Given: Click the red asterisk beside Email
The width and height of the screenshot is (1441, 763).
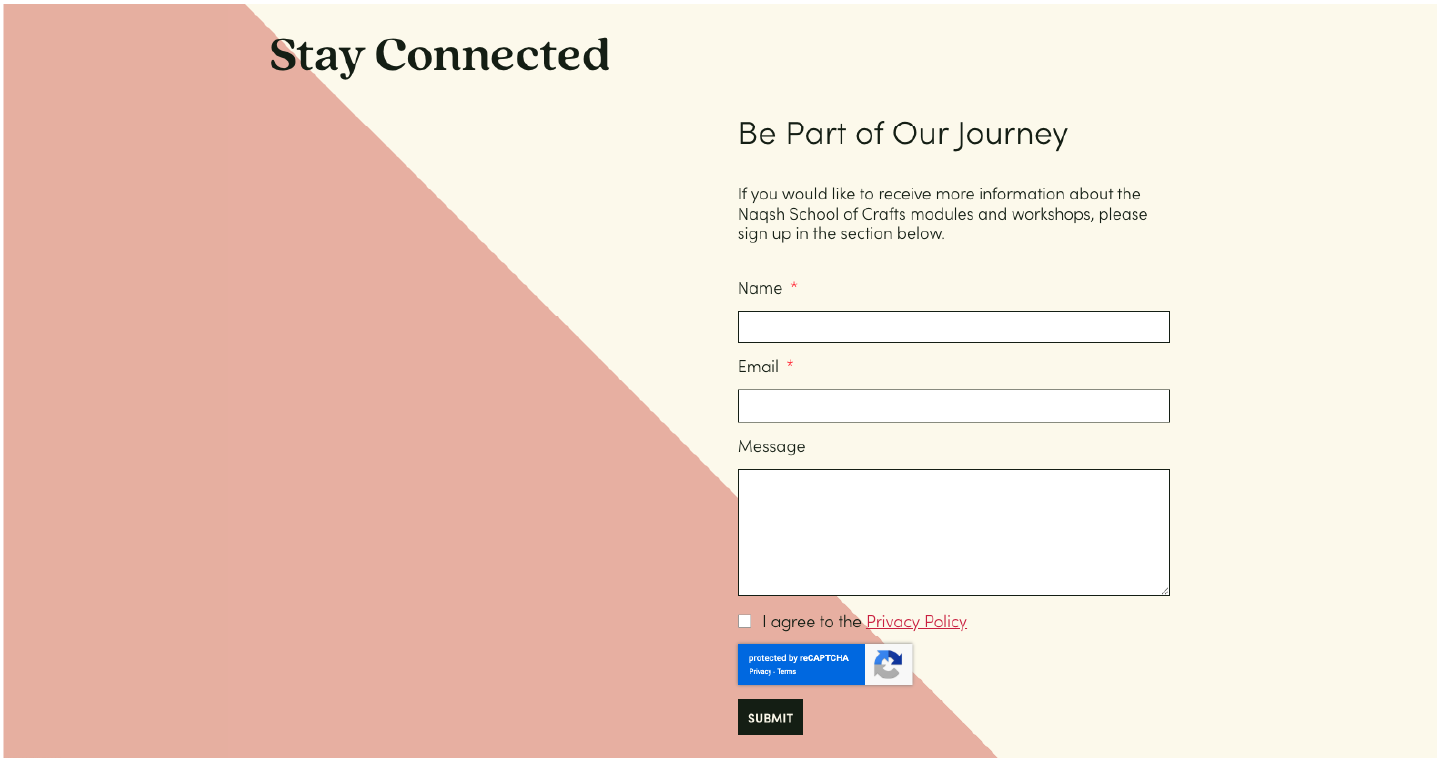Looking at the screenshot, I should (x=790, y=366).
